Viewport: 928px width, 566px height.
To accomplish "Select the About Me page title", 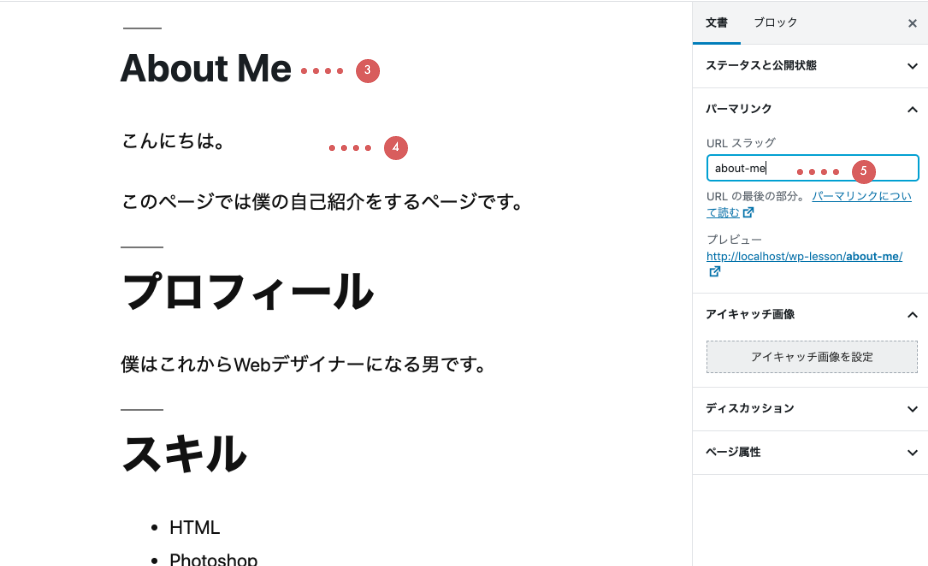I will coord(206,69).
